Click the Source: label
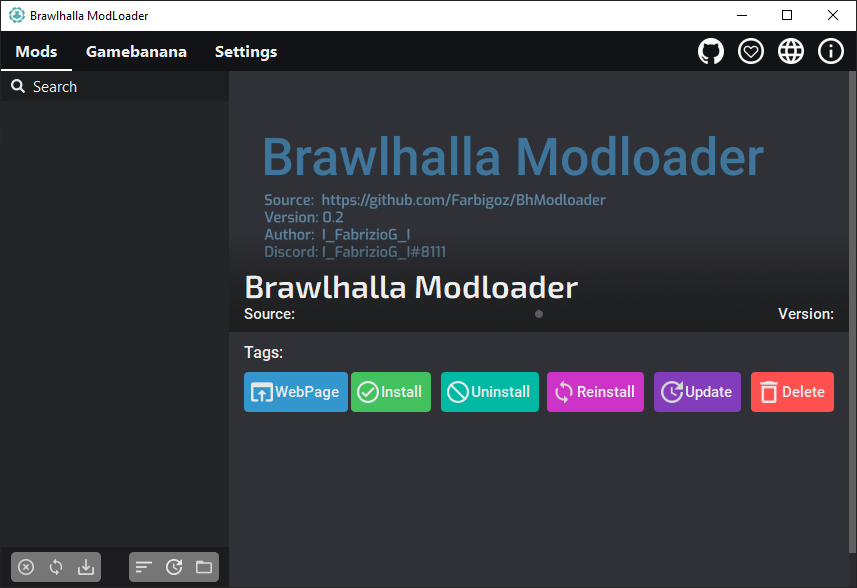 pos(269,314)
